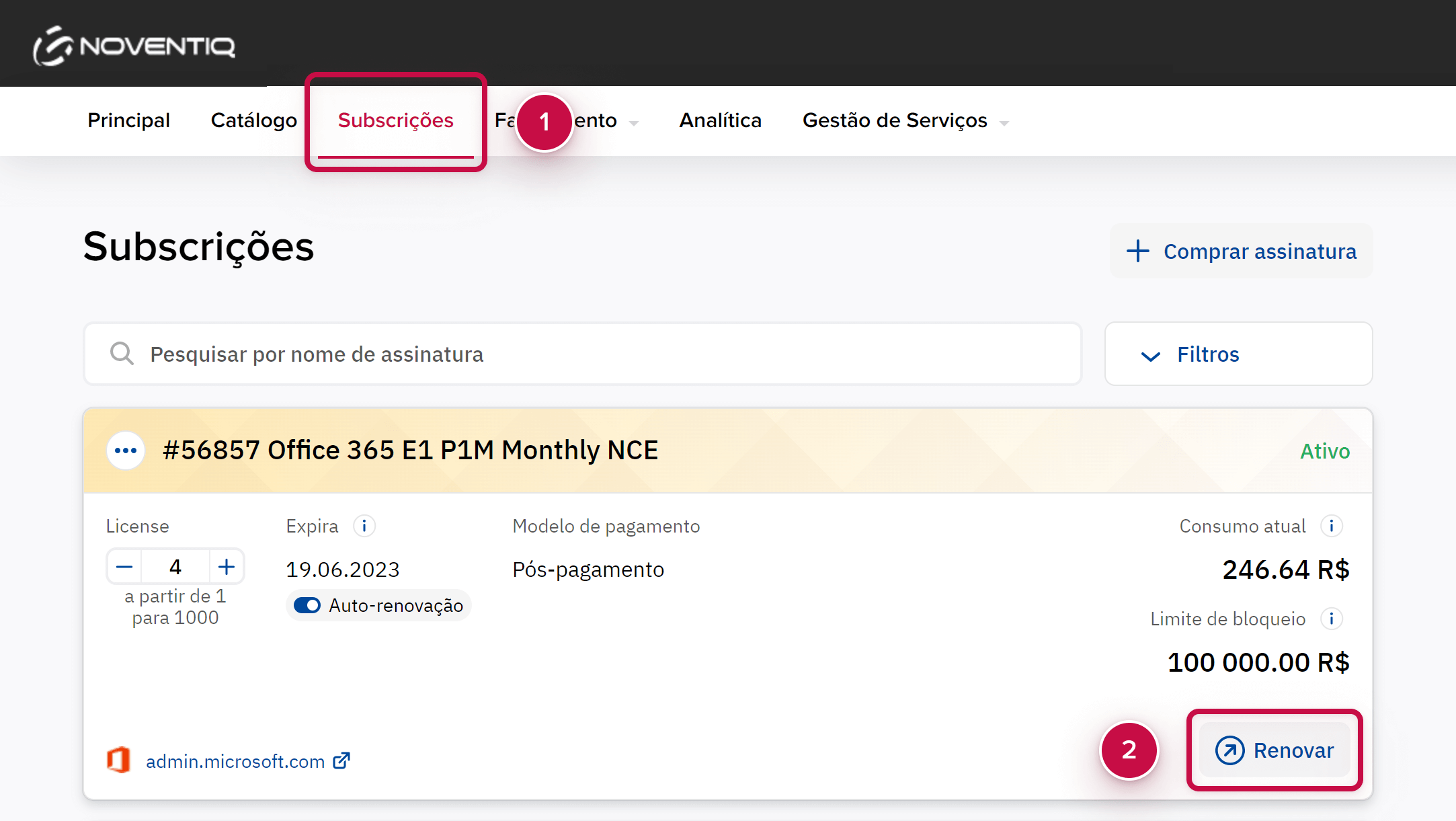Open the Faturamento dropdown arrow

633,123
